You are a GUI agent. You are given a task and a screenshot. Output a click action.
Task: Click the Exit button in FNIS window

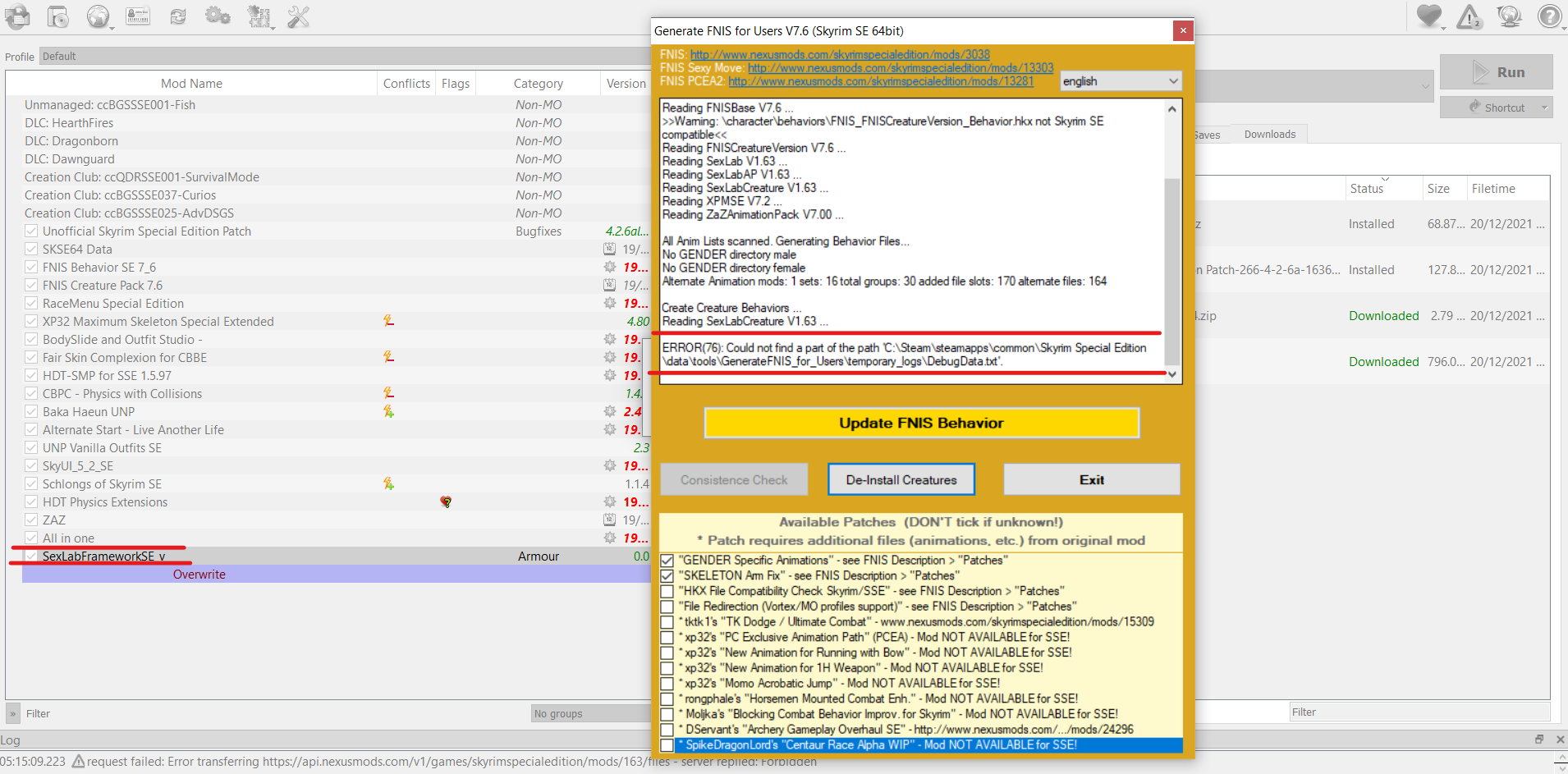[x=1092, y=480]
